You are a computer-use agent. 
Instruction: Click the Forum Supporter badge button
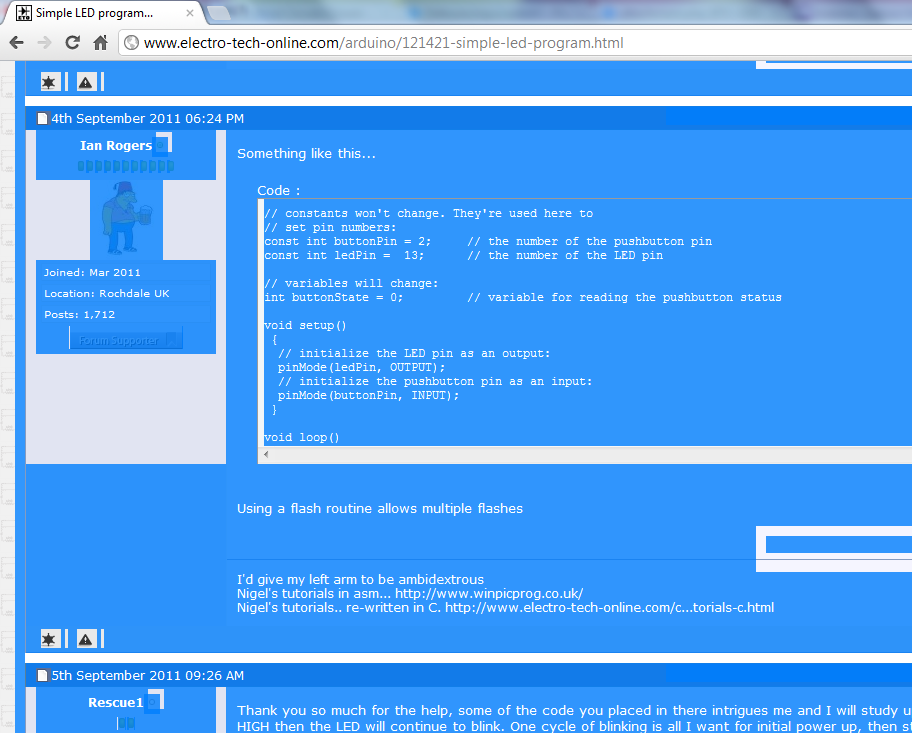tap(126, 340)
